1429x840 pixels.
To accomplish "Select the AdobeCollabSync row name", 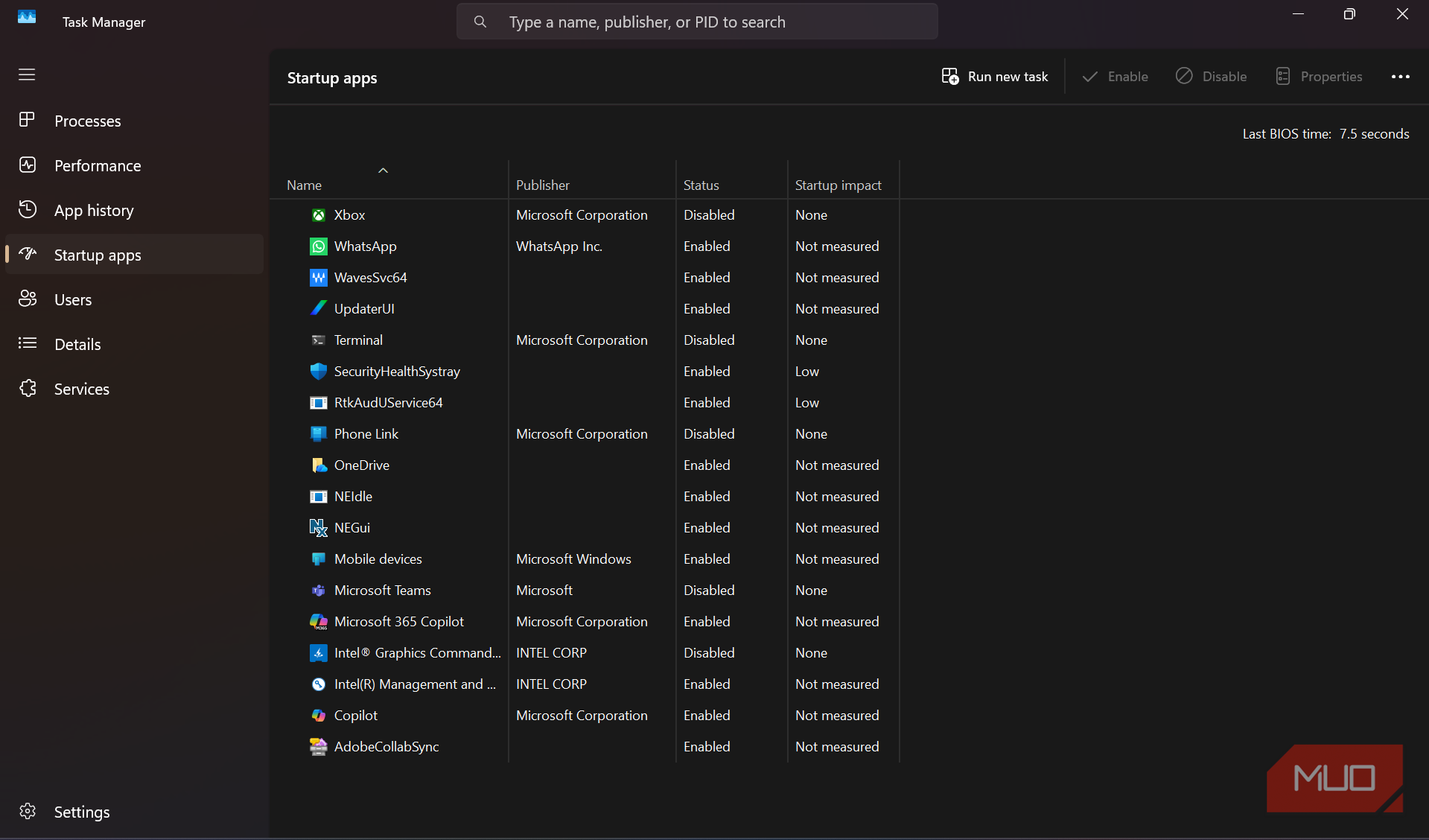I will (386, 747).
